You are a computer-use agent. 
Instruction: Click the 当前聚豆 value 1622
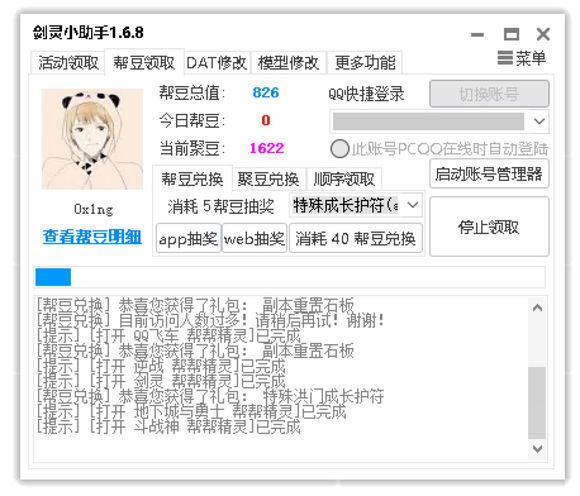click(267, 148)
